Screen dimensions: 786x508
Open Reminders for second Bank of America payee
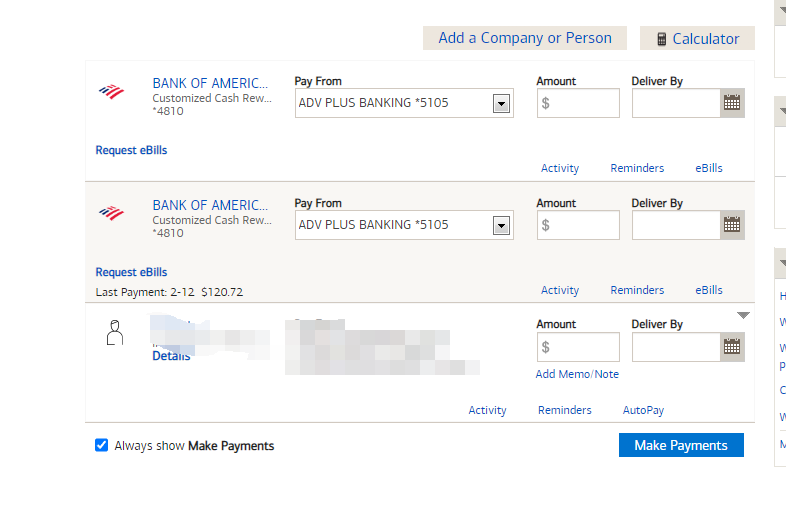tap(637, 290)
